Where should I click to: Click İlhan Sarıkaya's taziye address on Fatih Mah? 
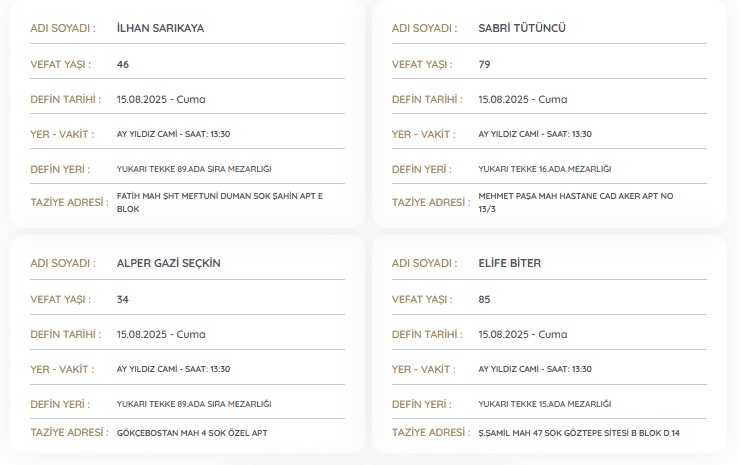pos(220,203)
